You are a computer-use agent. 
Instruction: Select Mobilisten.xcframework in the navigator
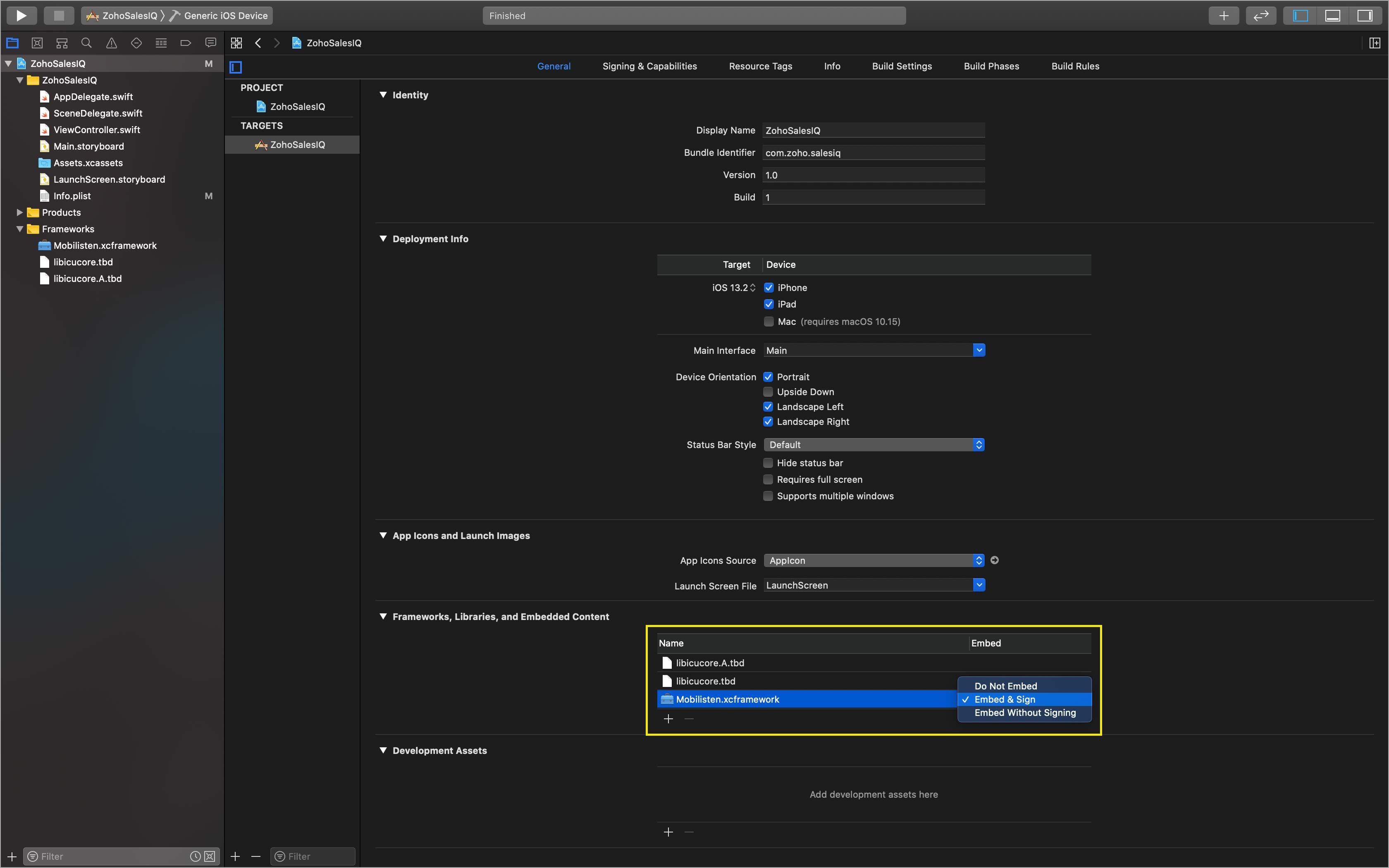(x=105, y=245)
